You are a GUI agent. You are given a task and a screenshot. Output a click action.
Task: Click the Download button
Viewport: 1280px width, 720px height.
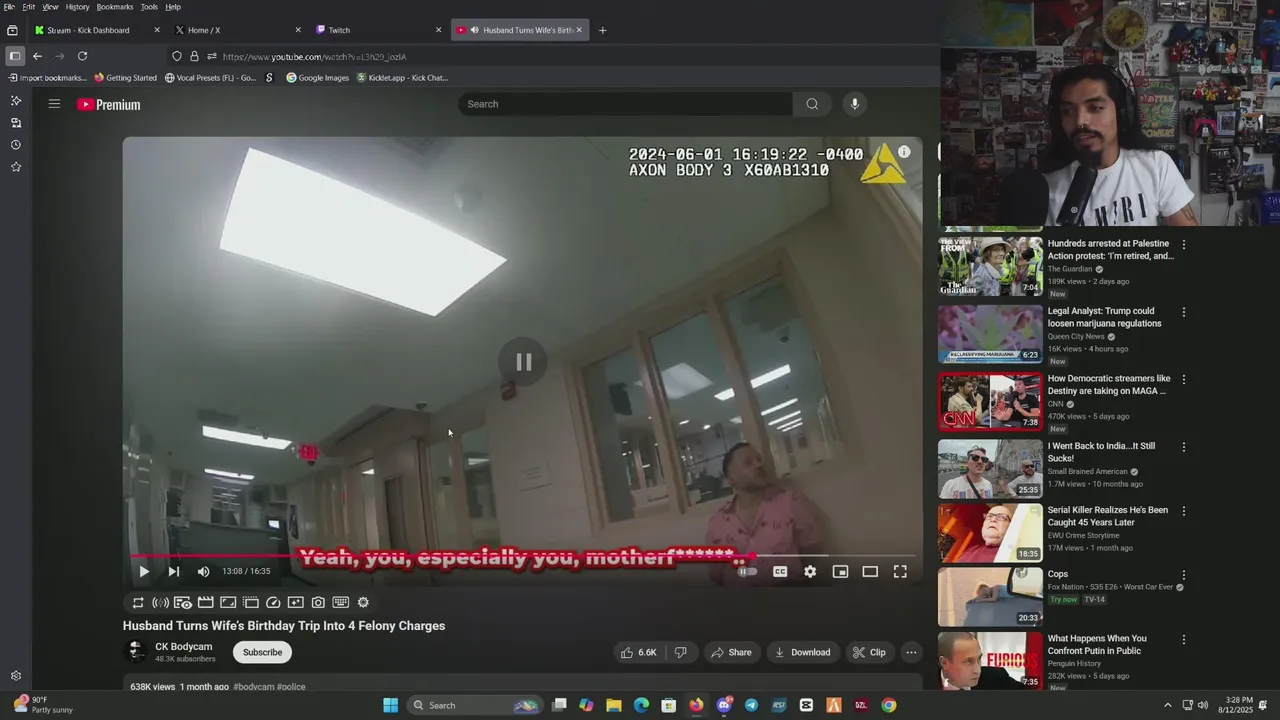point(802,652)
